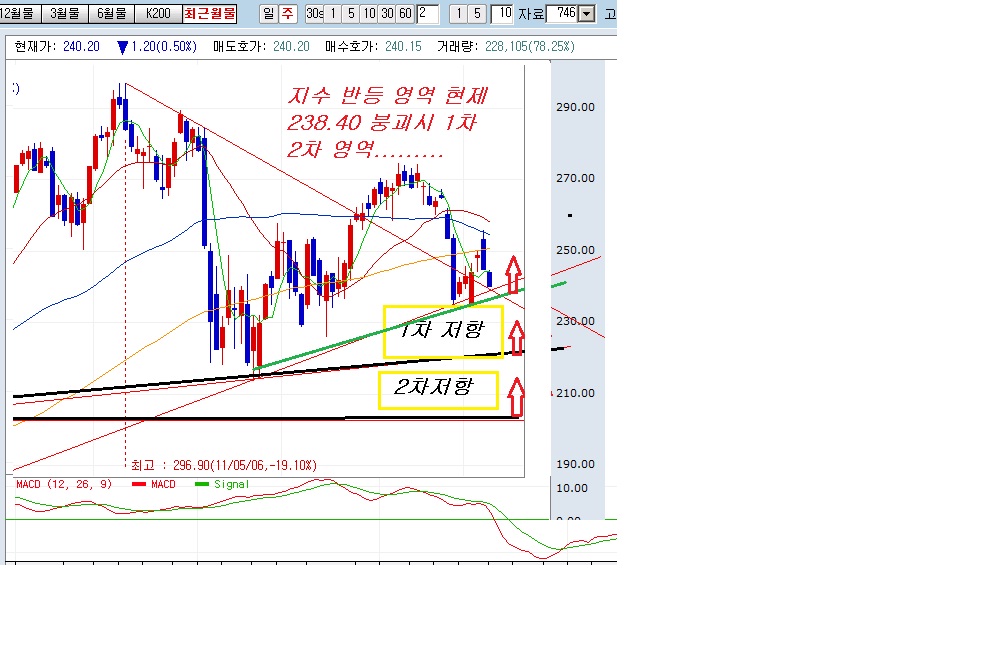Click the interval input field showing 2
The image size is (989, 650).
click(x=427, y=14)
